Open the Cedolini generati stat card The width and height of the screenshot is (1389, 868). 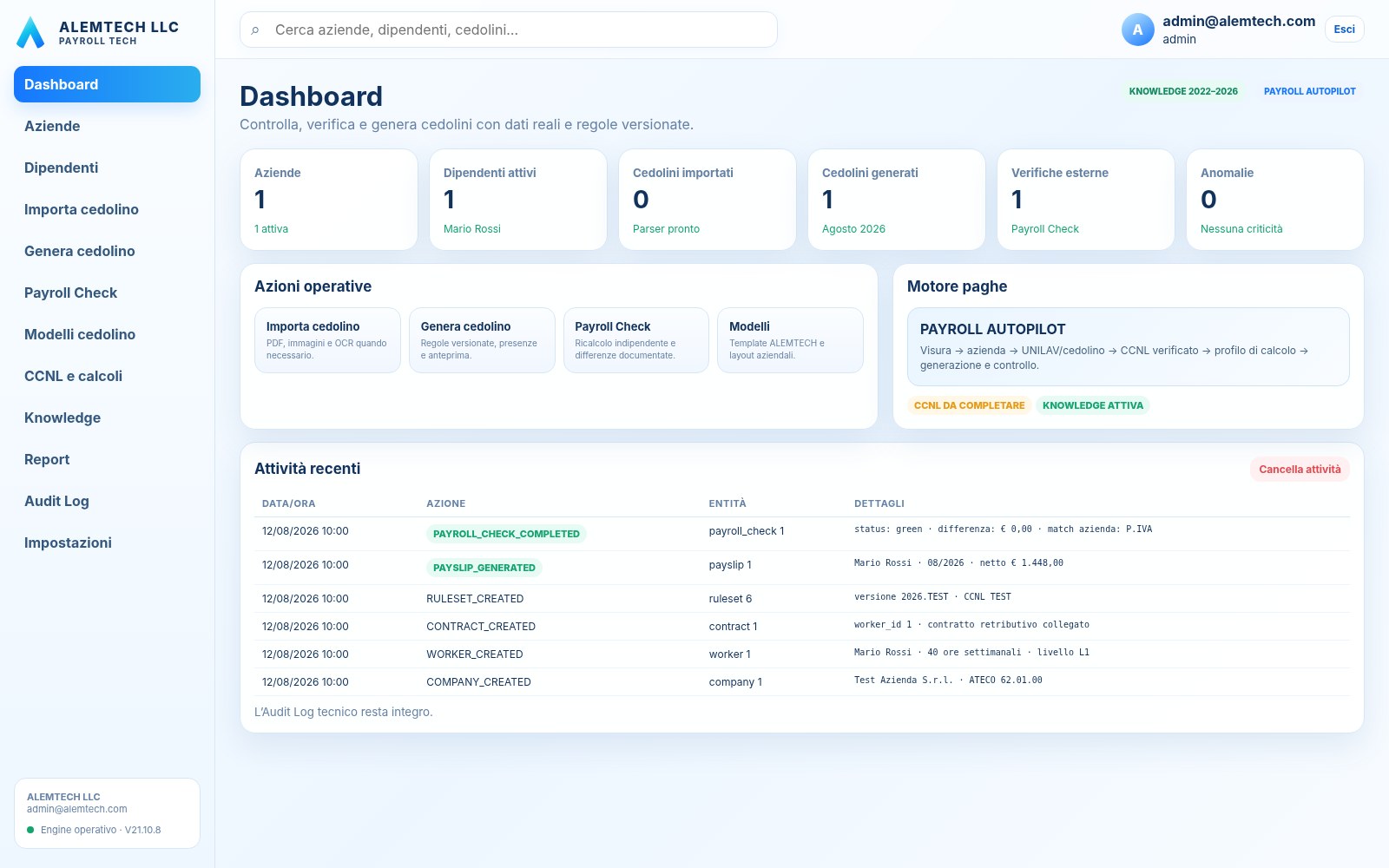point(897,200)
